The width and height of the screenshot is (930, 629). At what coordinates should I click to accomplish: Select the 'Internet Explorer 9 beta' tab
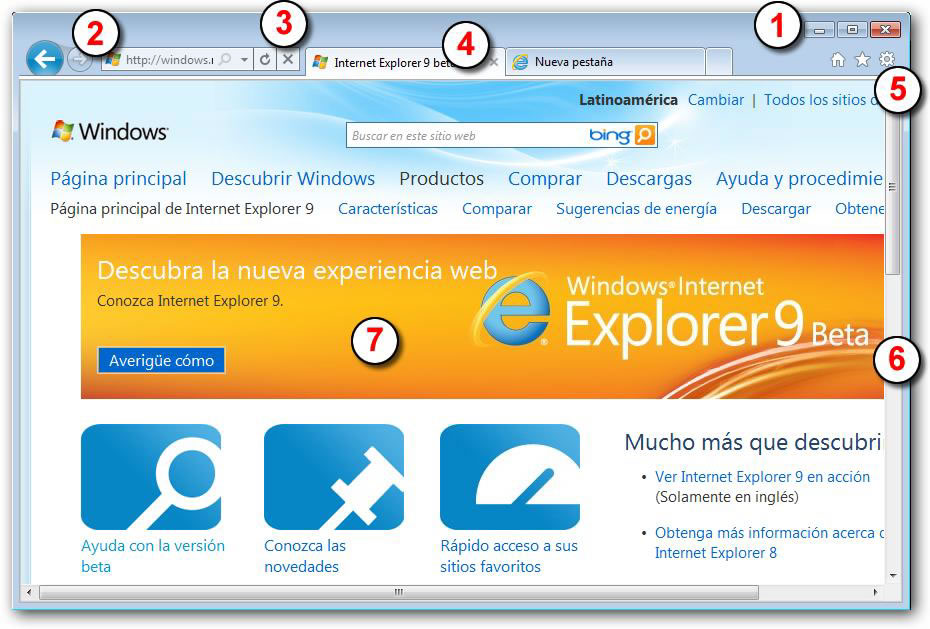point(405,62)
